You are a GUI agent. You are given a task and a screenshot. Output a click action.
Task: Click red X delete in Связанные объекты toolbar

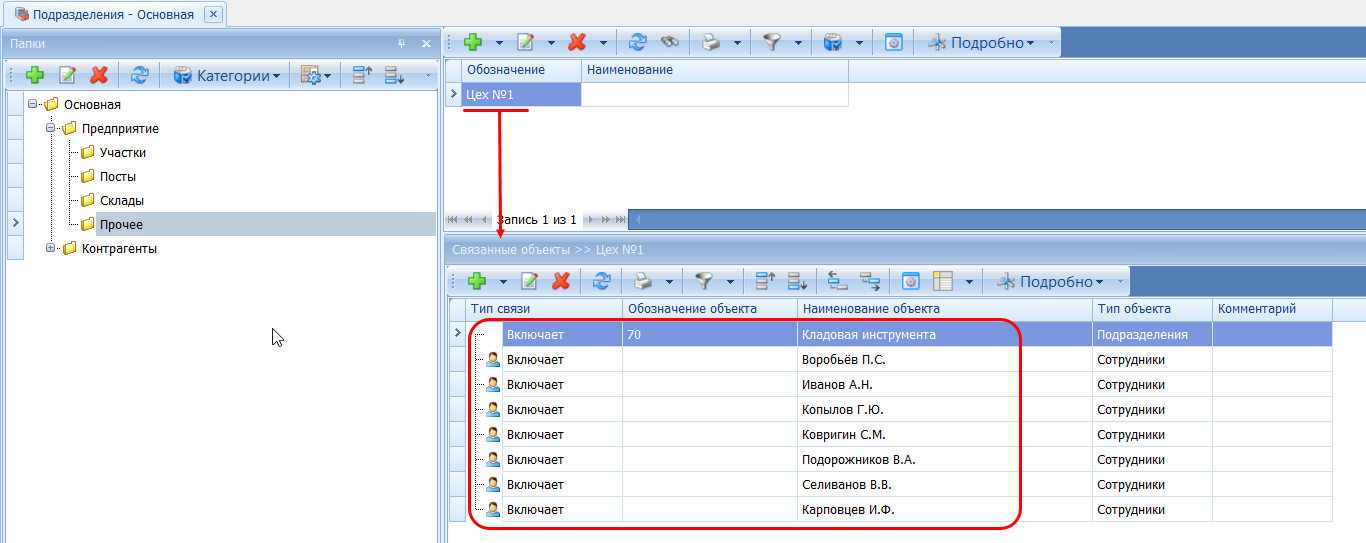561,281
